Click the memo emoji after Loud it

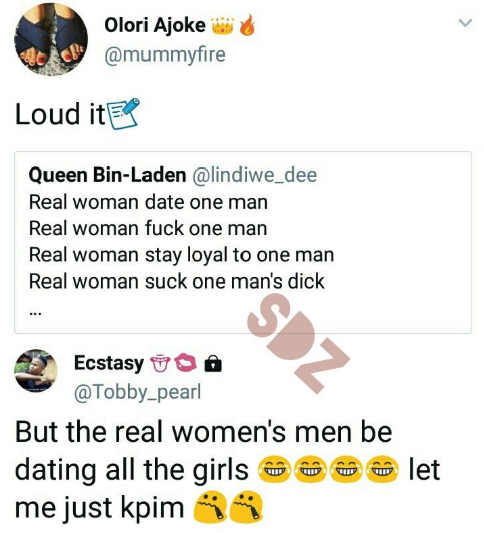point(124,114)
